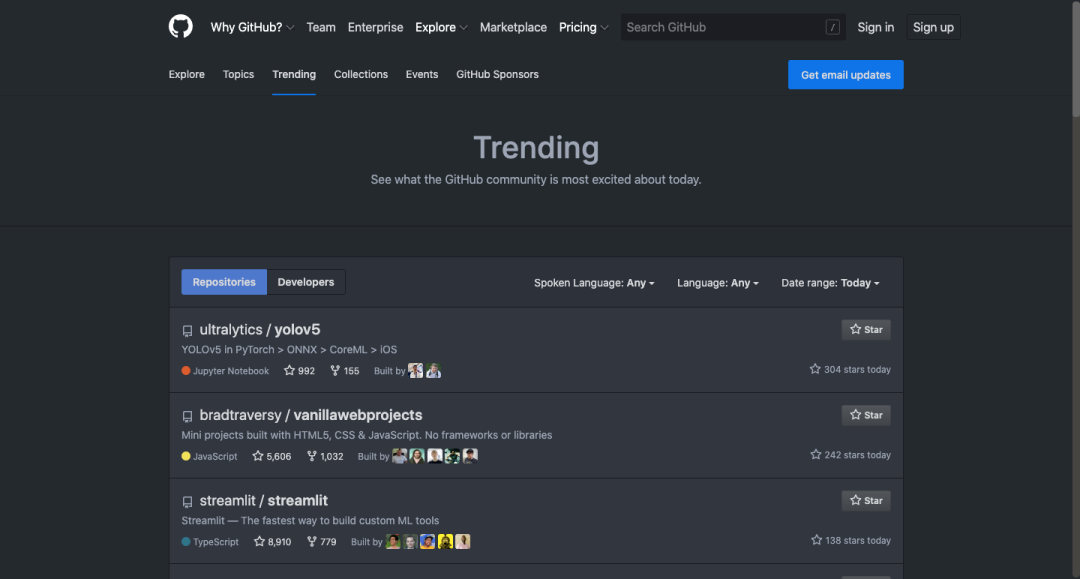Go to the Explore sub-navigation tab
1080x579 pixels.
187,74
